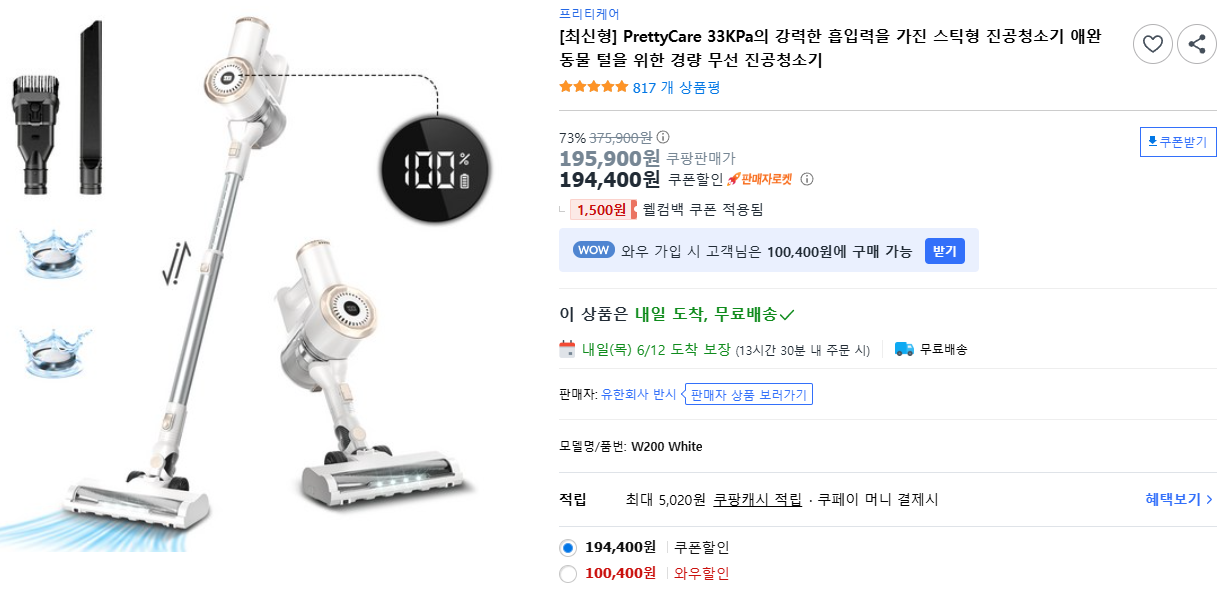
Task: Click the info icon next to 판매자로켓
Action: (807, 179)
